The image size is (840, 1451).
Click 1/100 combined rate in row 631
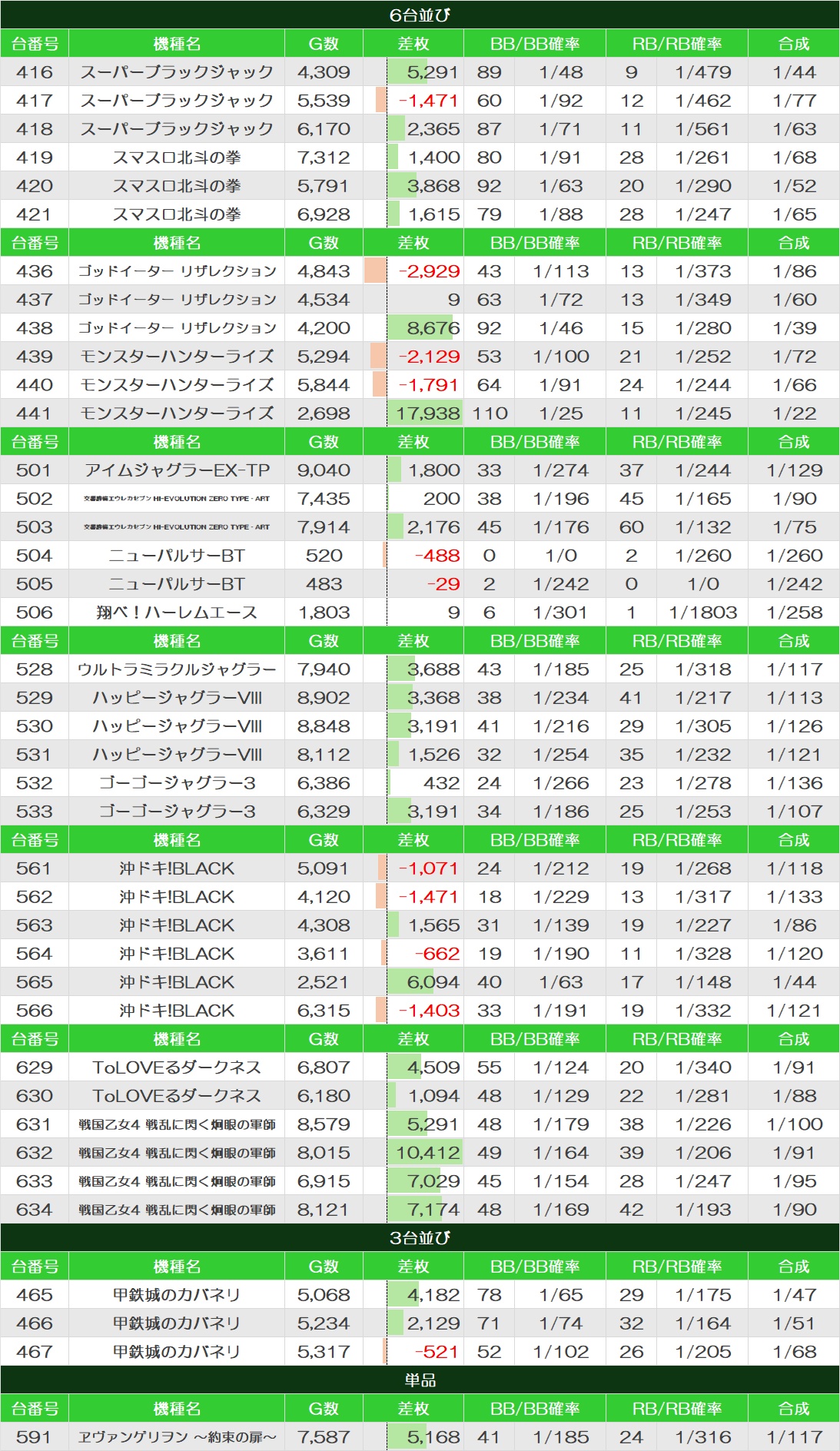[794, 1124]
